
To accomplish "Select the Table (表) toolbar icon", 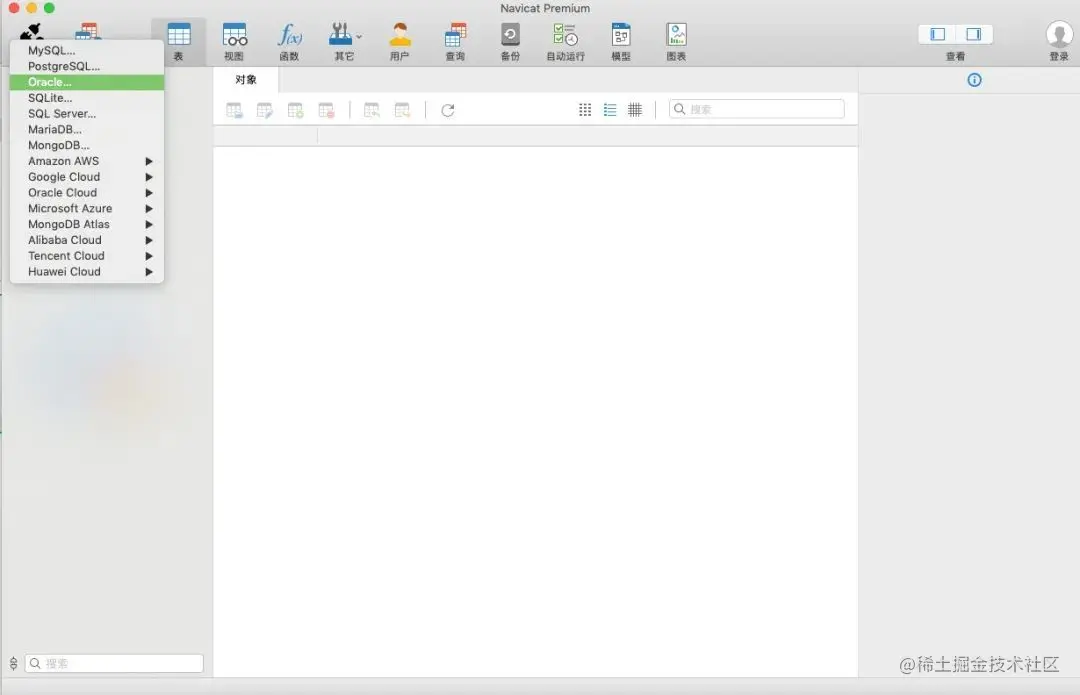I will point(178,41).
